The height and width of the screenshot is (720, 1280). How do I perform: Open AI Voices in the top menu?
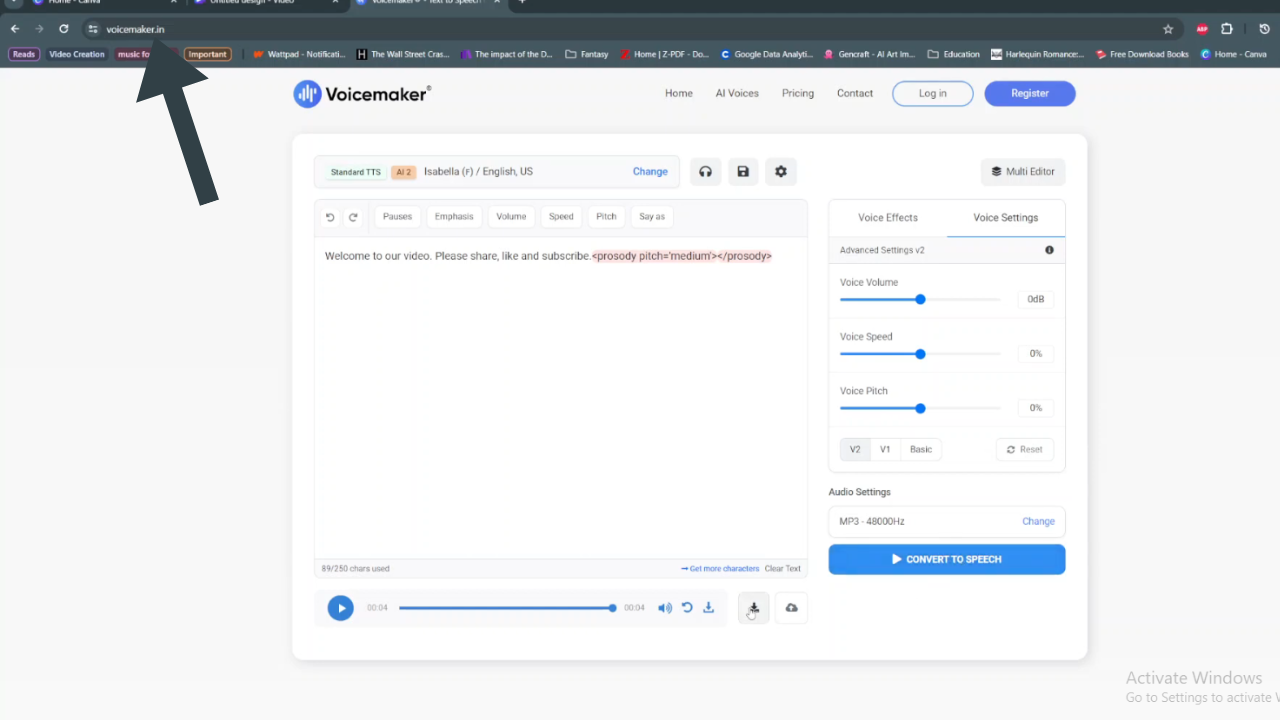[x=737, y=94]
